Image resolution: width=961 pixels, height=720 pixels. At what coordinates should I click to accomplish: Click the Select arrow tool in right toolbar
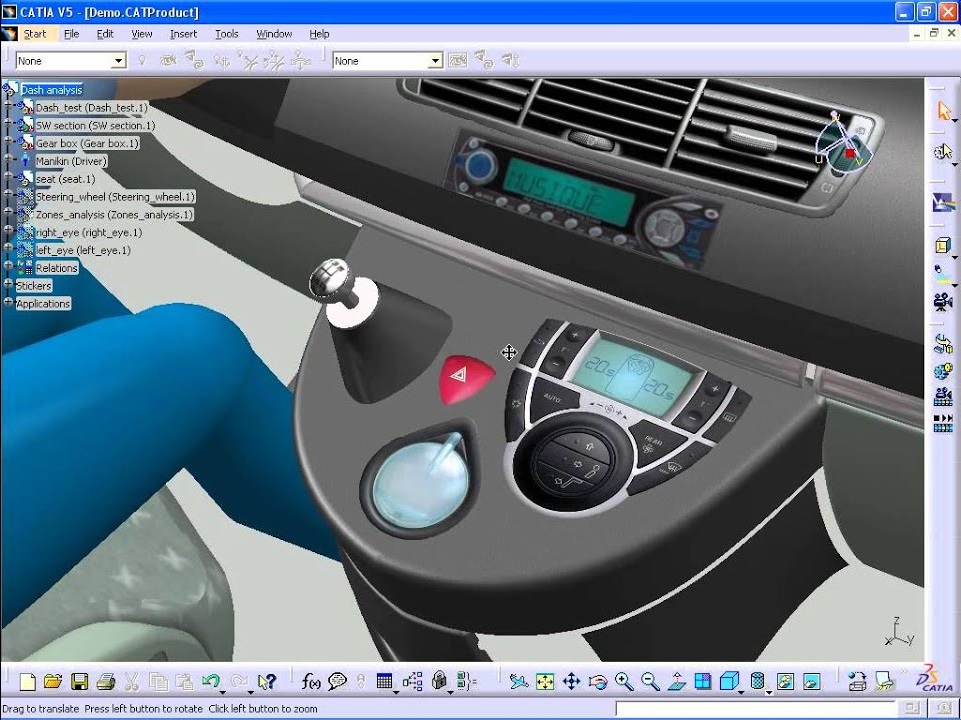942,111
